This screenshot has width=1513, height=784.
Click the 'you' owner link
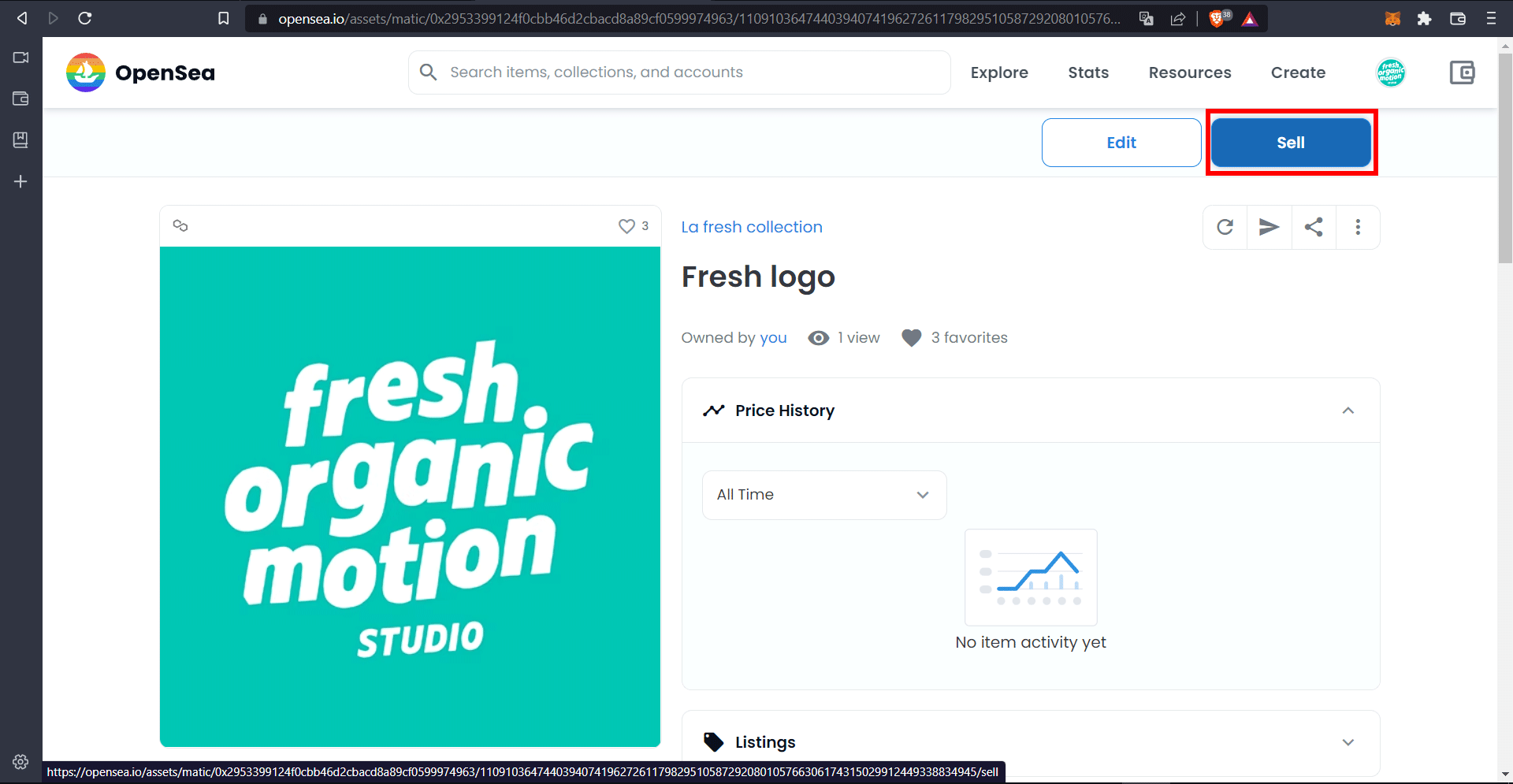(x=773, y=338)
